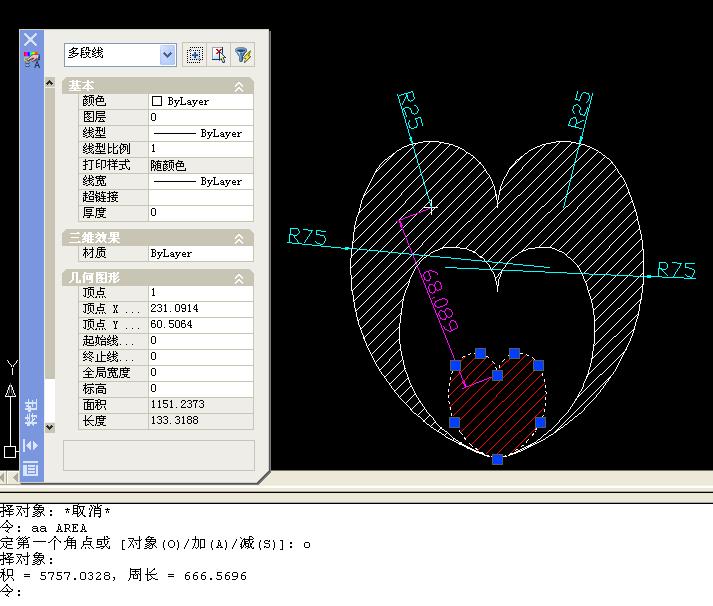Screen dimensions: 713x606
Task: Edit the 顶点 X value 231.0914
Action: [201, 308]
